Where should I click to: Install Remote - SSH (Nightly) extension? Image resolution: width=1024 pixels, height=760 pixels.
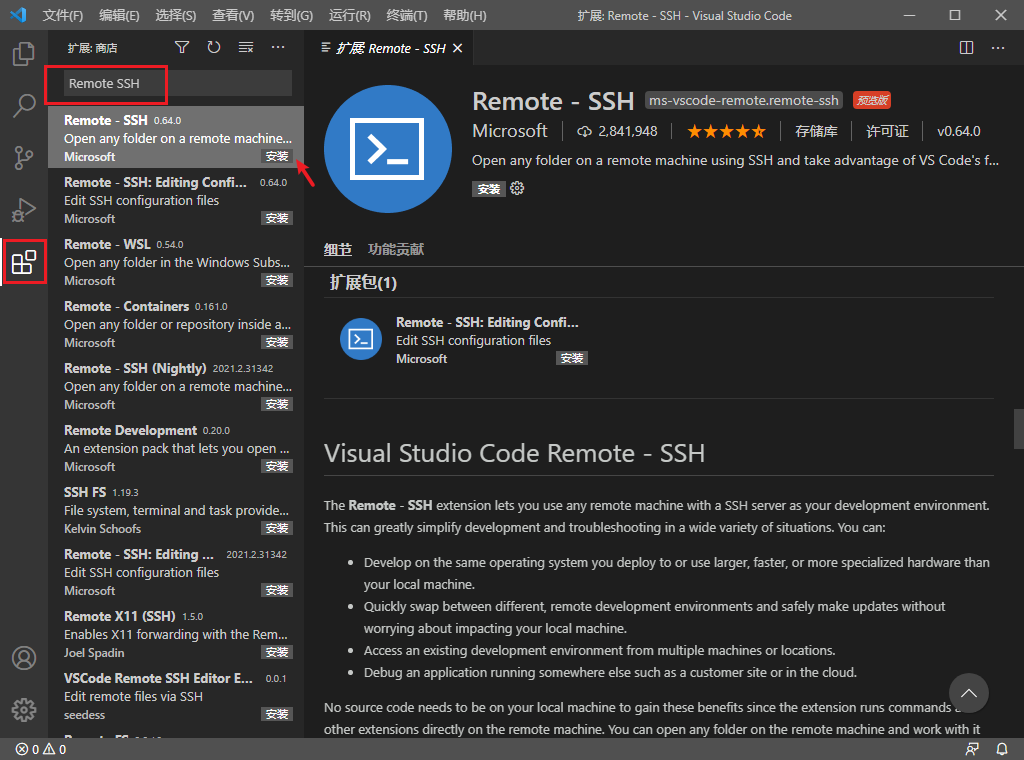(x=277, y=404)
